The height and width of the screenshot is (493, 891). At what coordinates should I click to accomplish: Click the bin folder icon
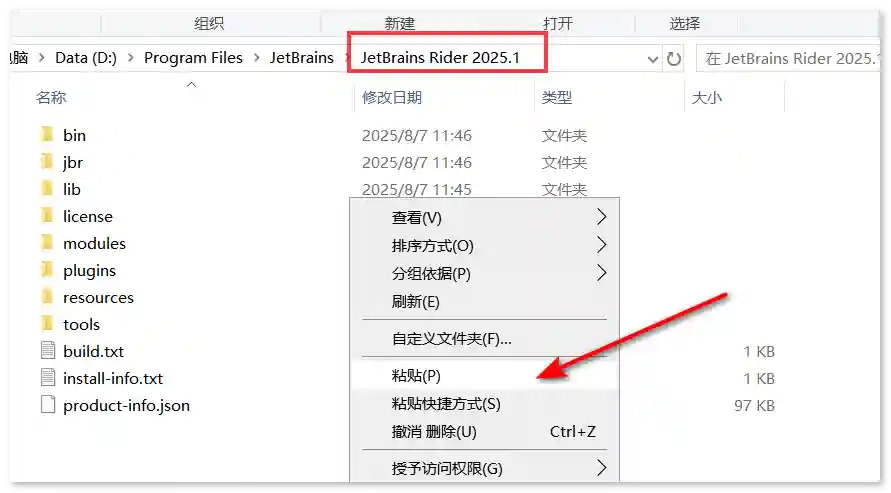pos(46,135)
